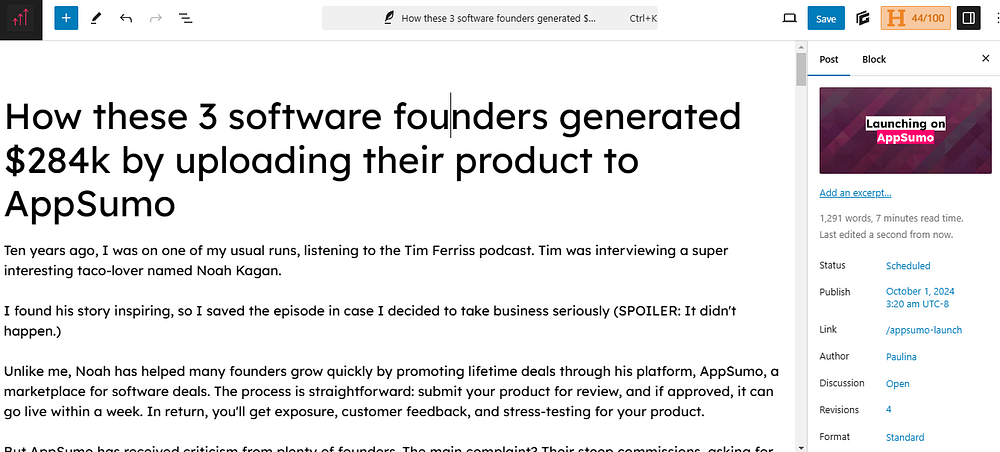Open the Scheduled status dropdown

pos(908,266)
